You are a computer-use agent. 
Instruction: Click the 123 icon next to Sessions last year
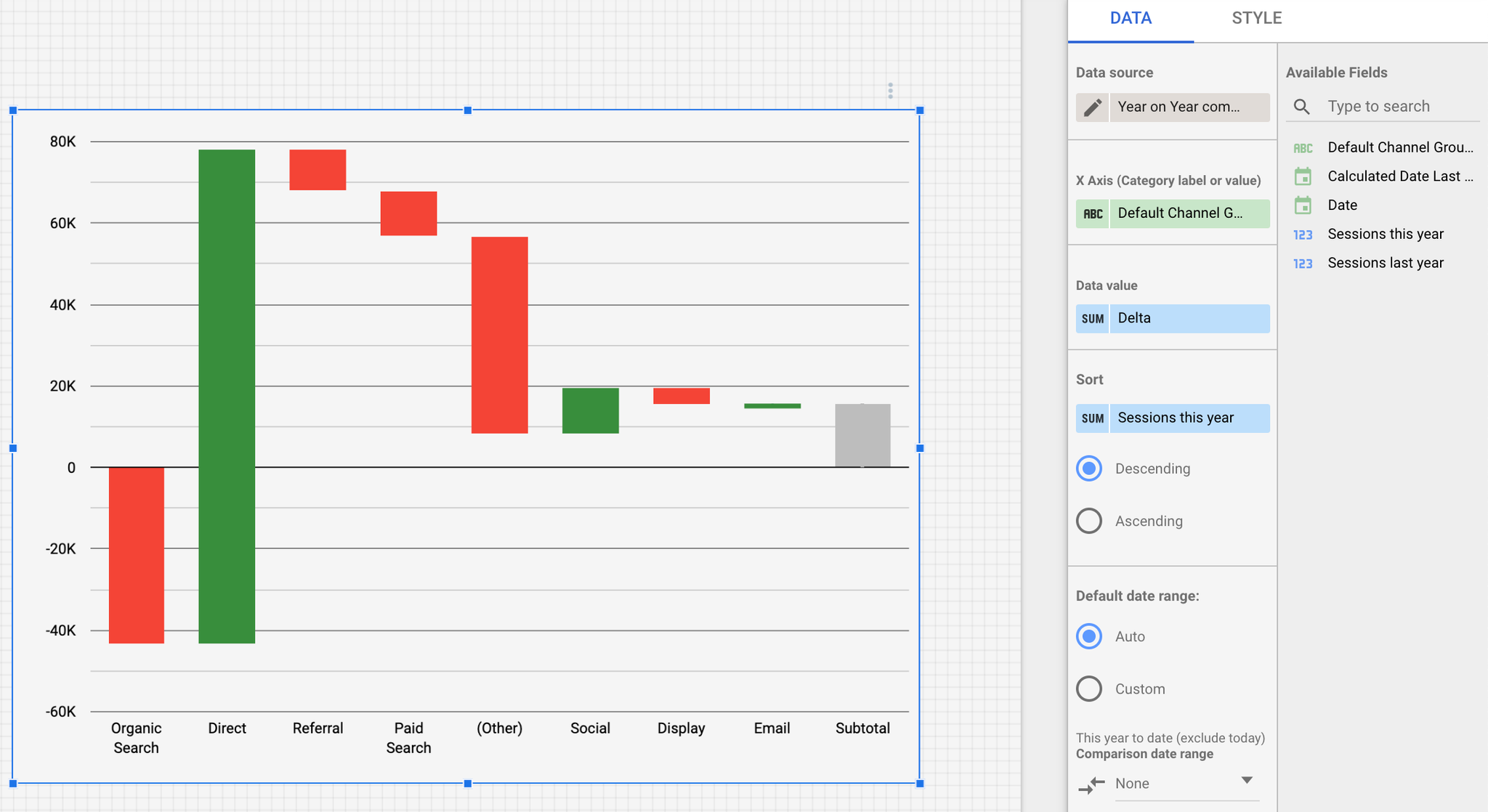pyautogui.click(x=1303, y=264)
